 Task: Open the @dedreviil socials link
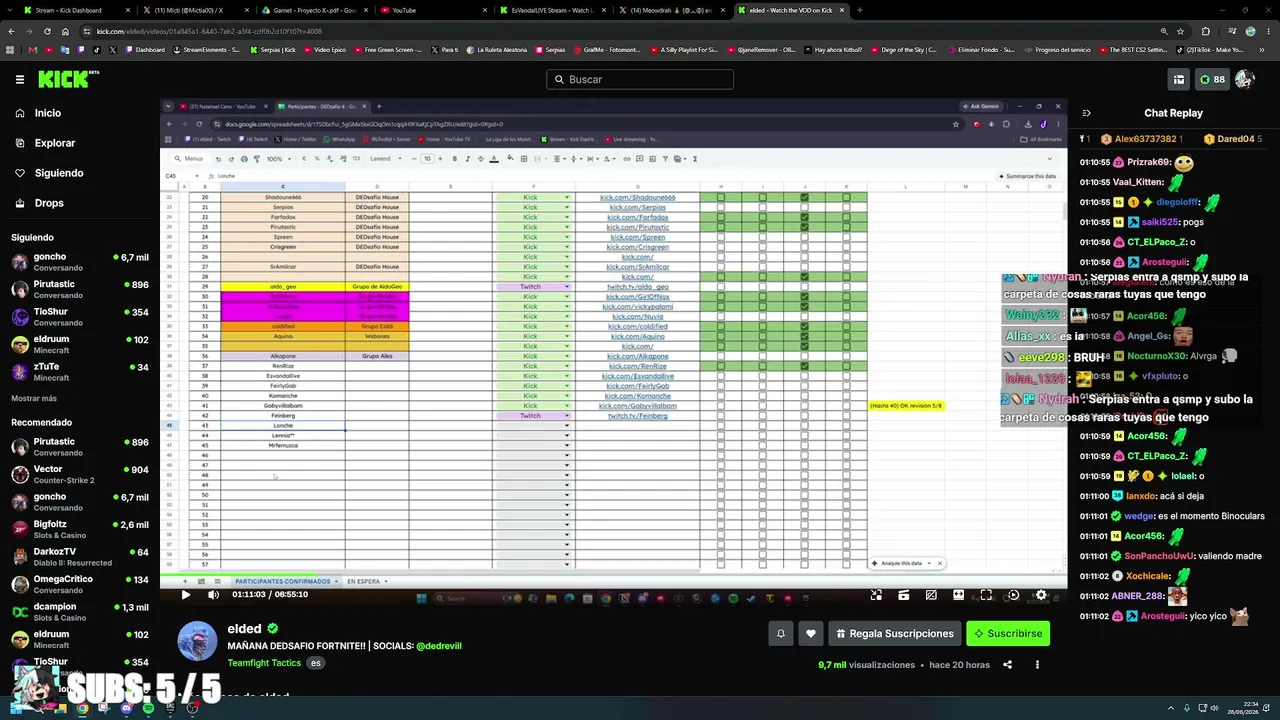click(x=439, y=646)
